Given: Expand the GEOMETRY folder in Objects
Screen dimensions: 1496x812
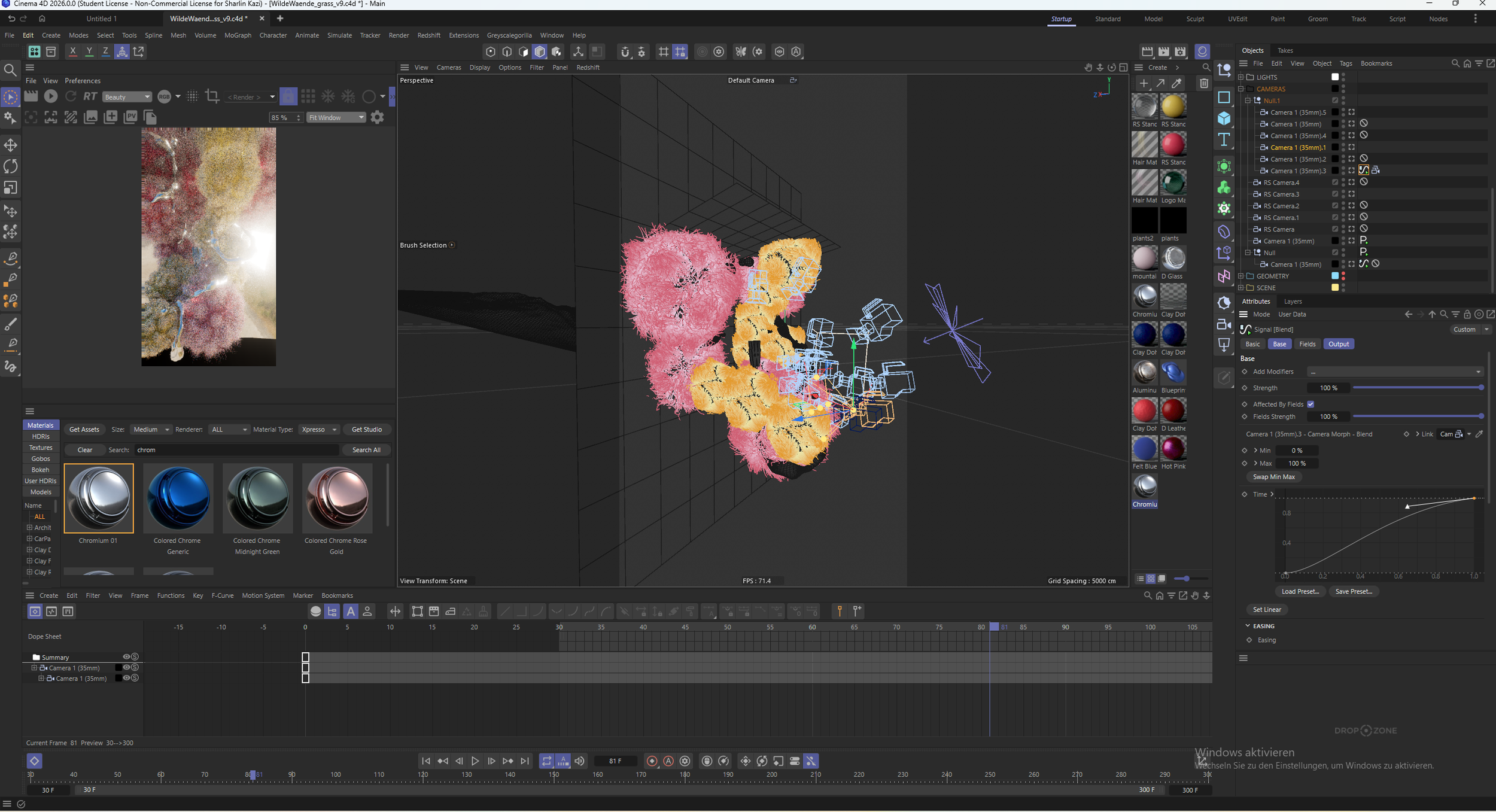Looking at the screenshot, I should click(1241, 276).
